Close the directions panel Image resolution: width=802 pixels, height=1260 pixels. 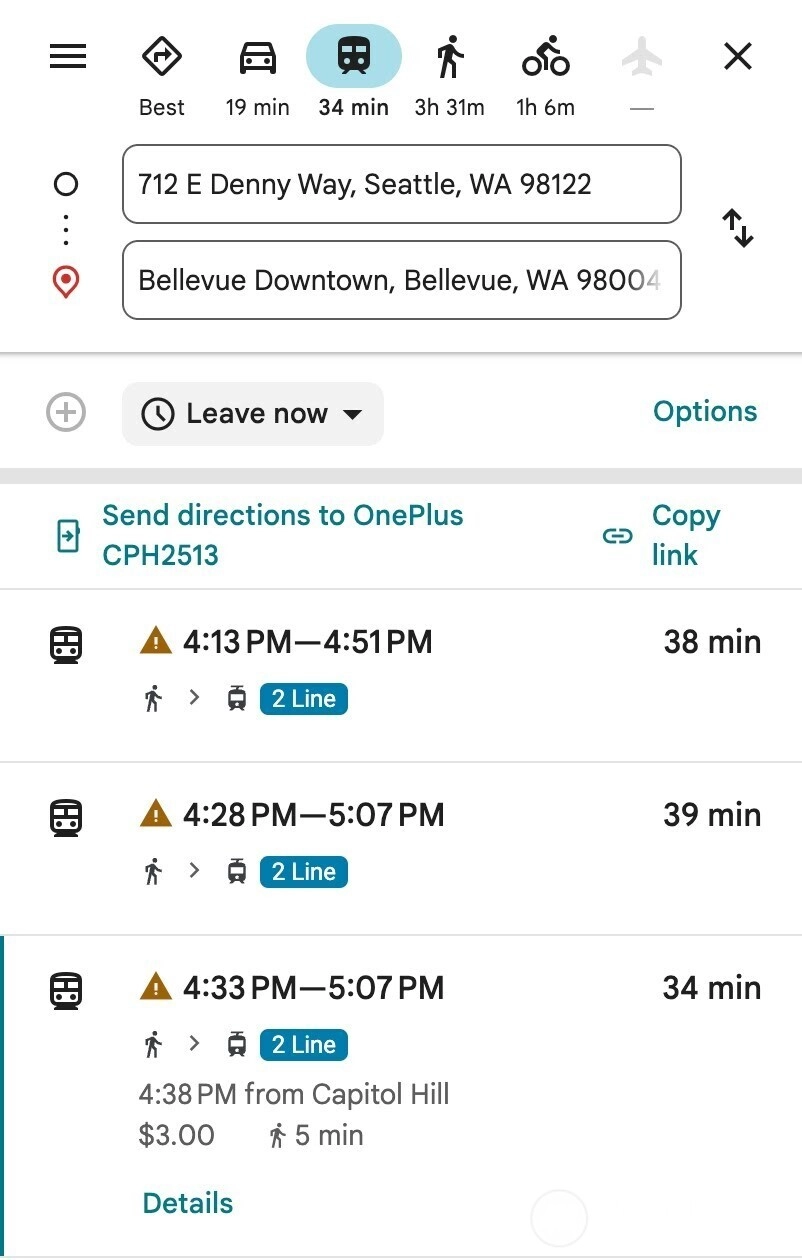738,57
